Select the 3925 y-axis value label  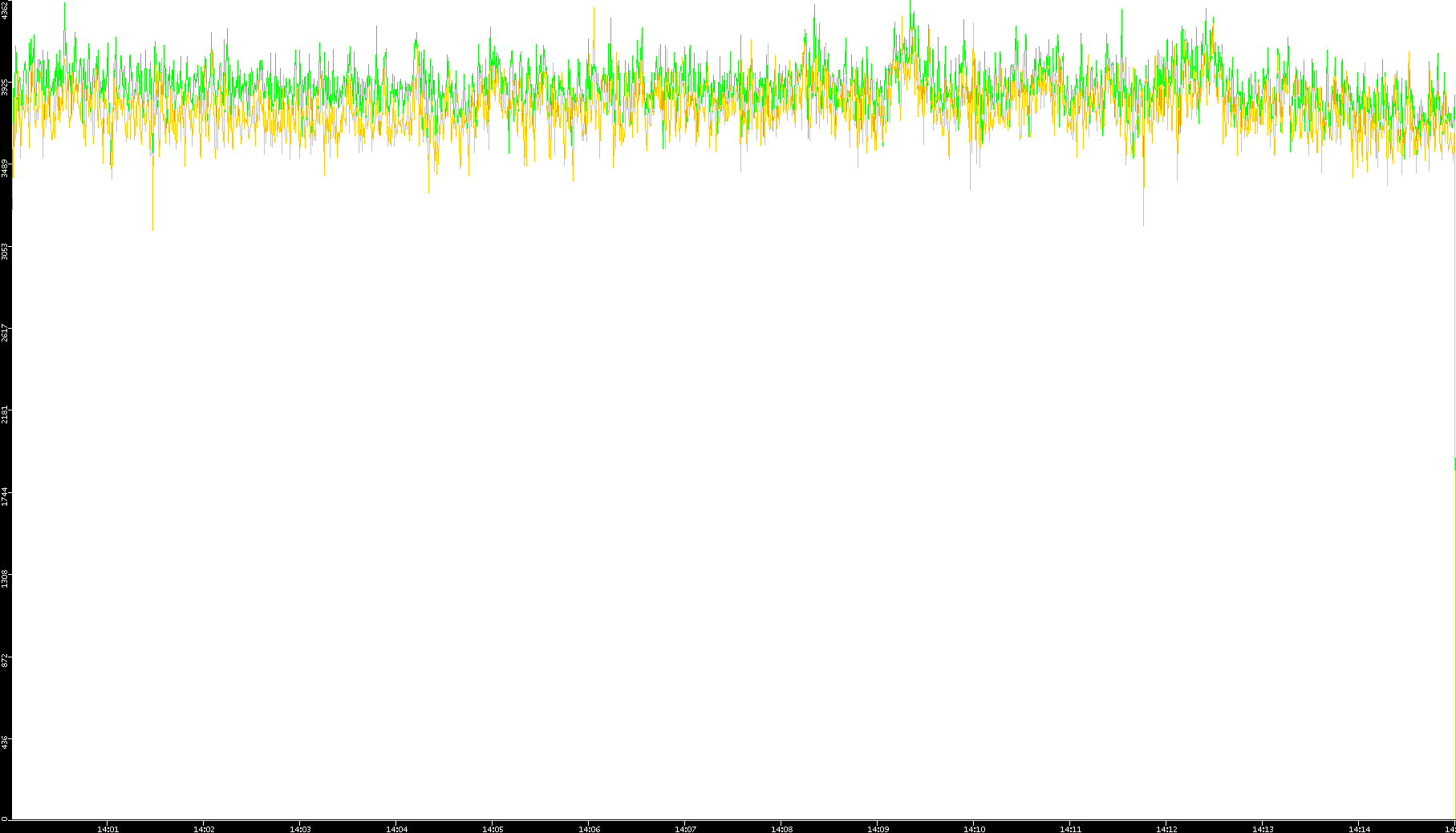5,87
